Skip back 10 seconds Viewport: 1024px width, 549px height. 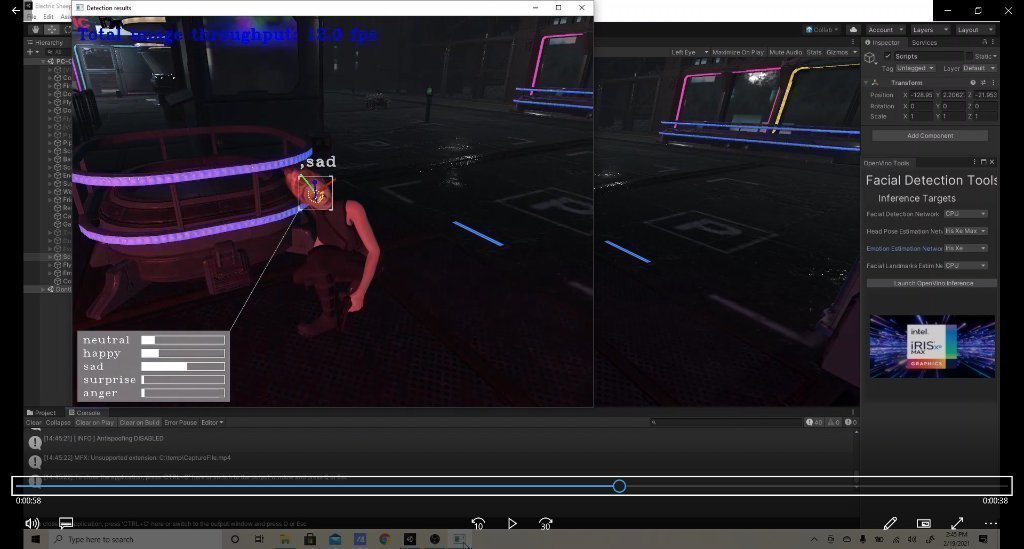pyautogui.click(x=478, y=524)
